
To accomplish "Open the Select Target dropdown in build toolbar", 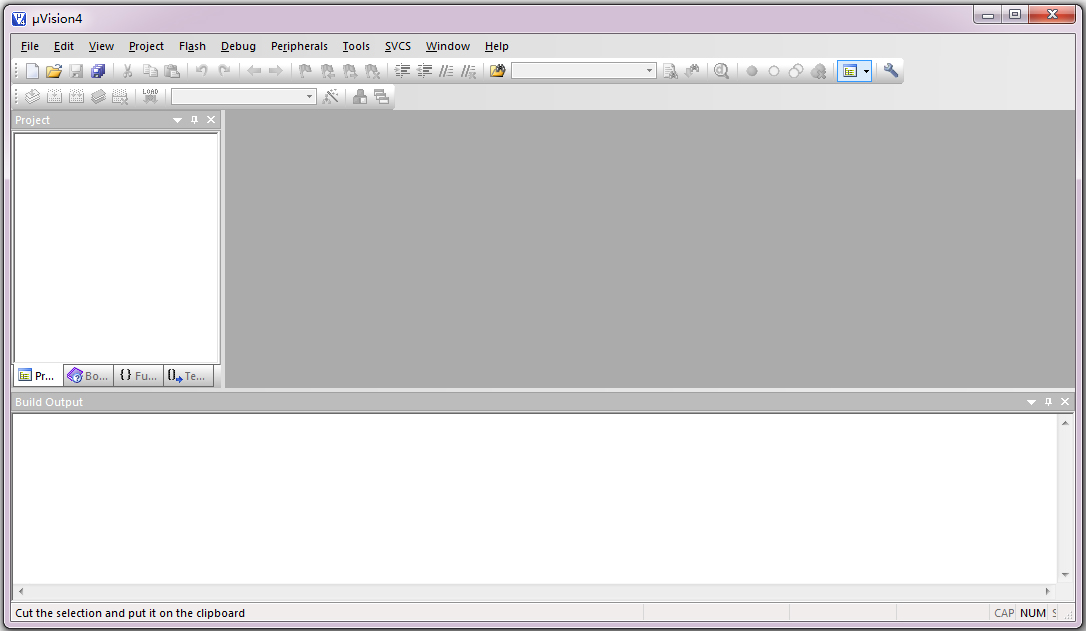I will point(309,96).
